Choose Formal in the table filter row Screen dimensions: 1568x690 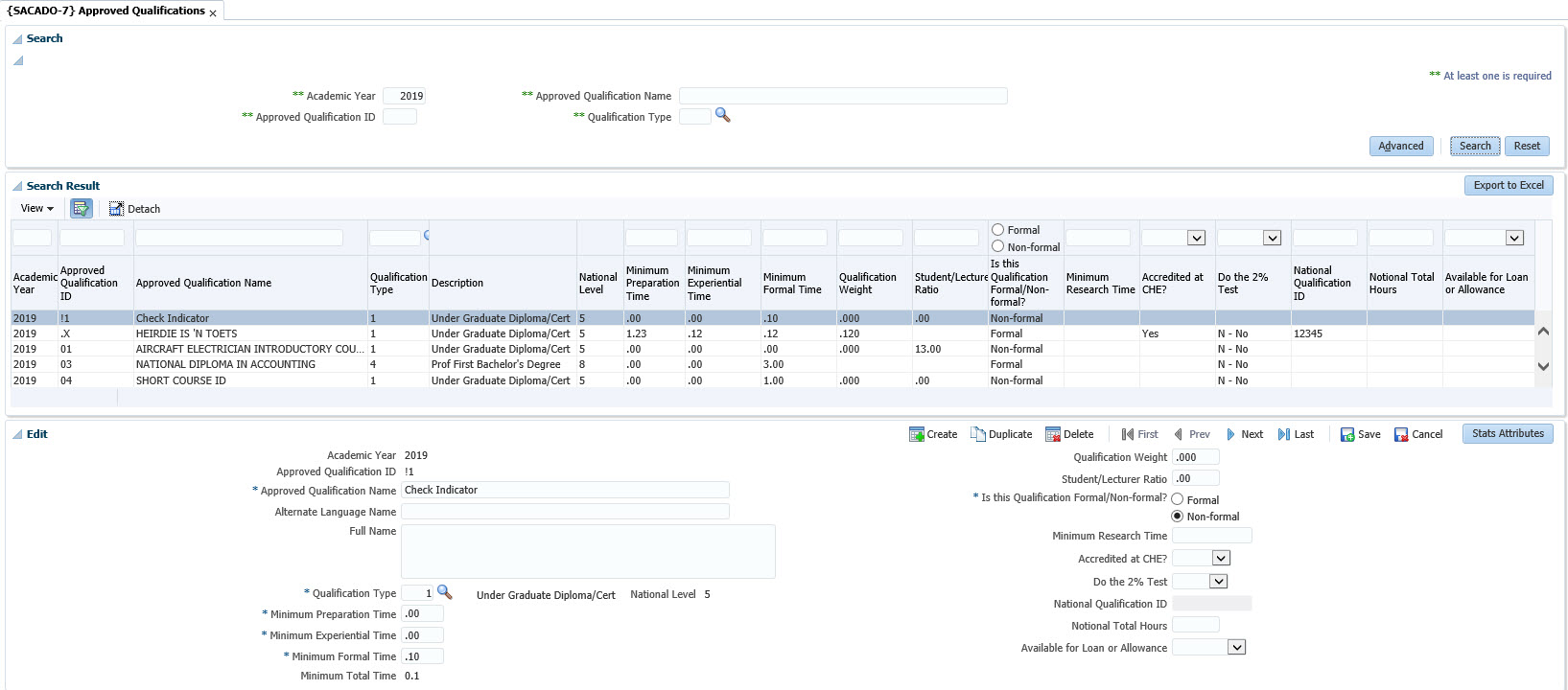coord(998,230)
